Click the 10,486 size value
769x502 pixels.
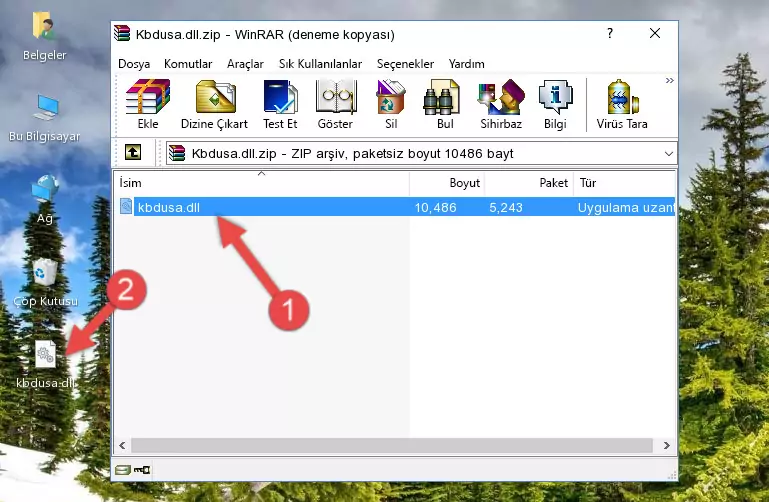[x=436, y=207]
